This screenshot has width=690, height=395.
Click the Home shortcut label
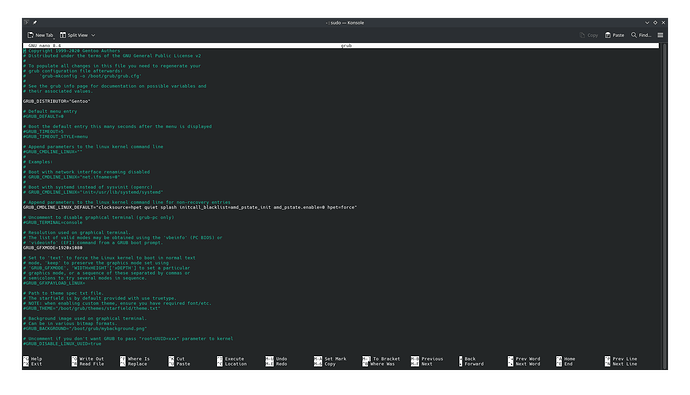(569, 359)
